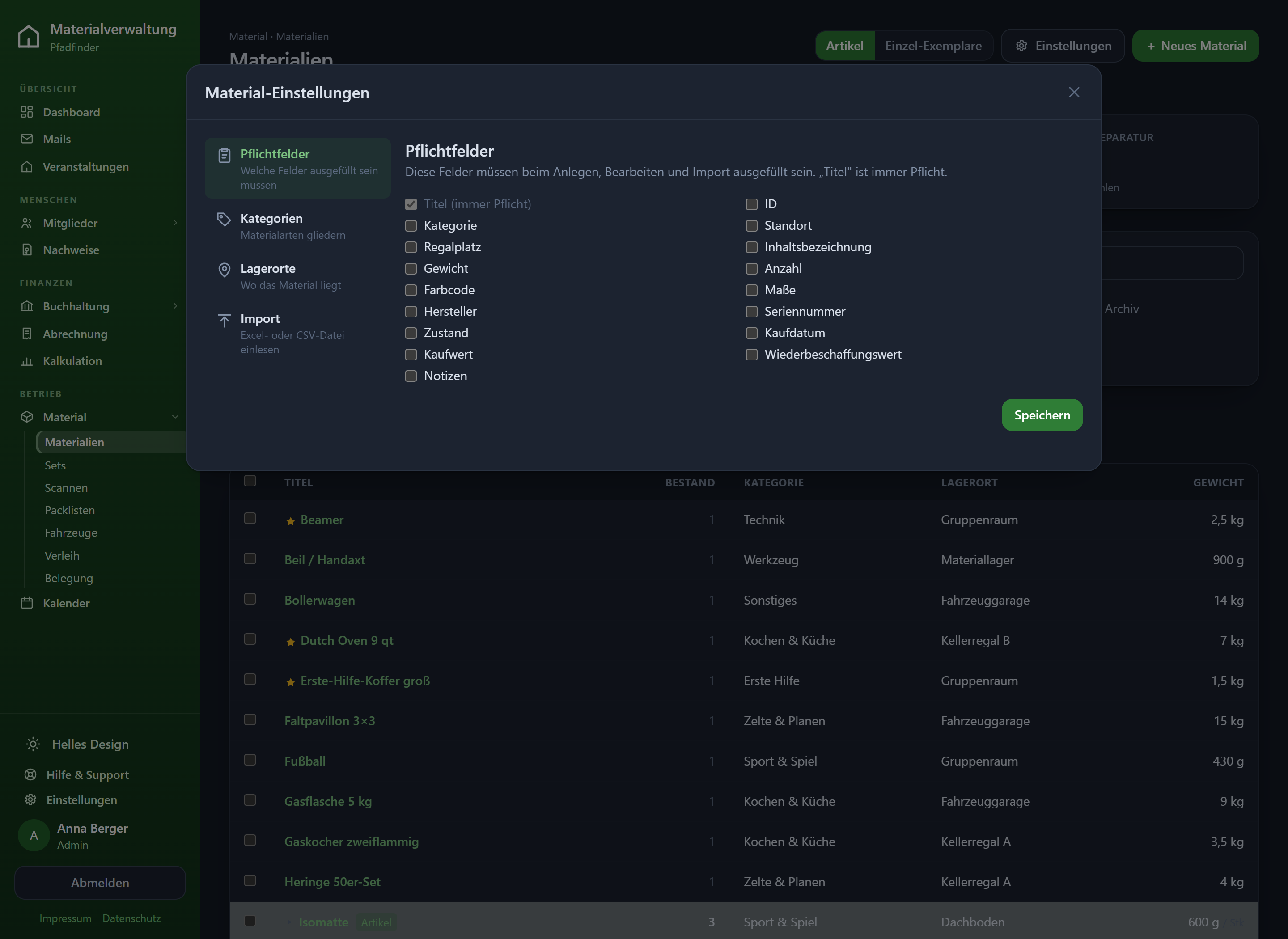The width and height of the screenshot is (1288, 939).
Task: Expand the Mitglieder submenu chevron
Action: click(x=175, y=223)
